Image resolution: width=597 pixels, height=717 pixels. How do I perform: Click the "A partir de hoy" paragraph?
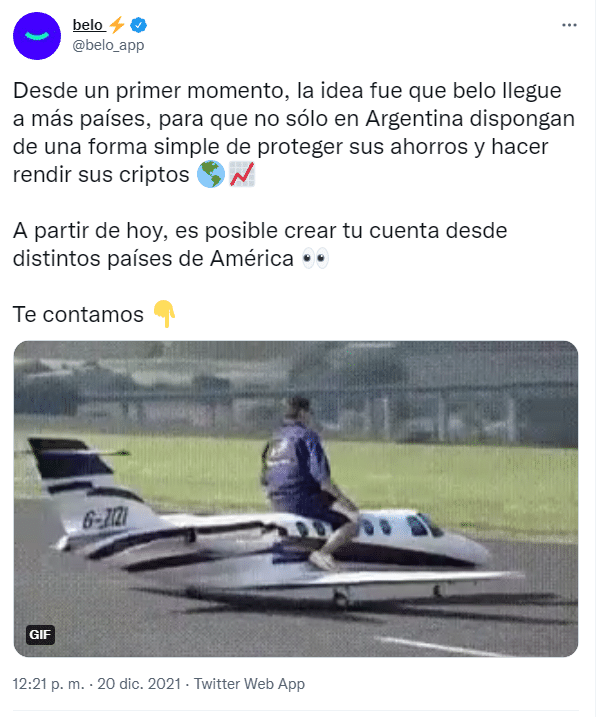[260, 245]
